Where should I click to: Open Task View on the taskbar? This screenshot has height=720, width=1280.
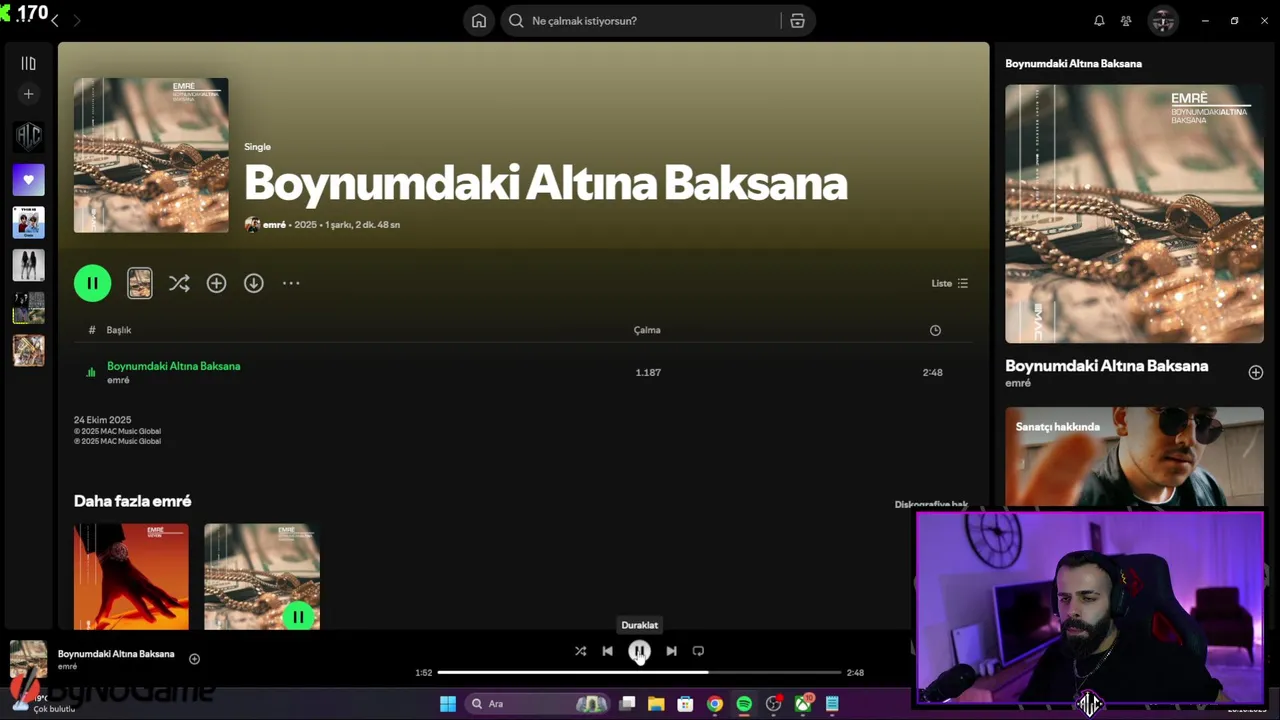pos(627,704)
